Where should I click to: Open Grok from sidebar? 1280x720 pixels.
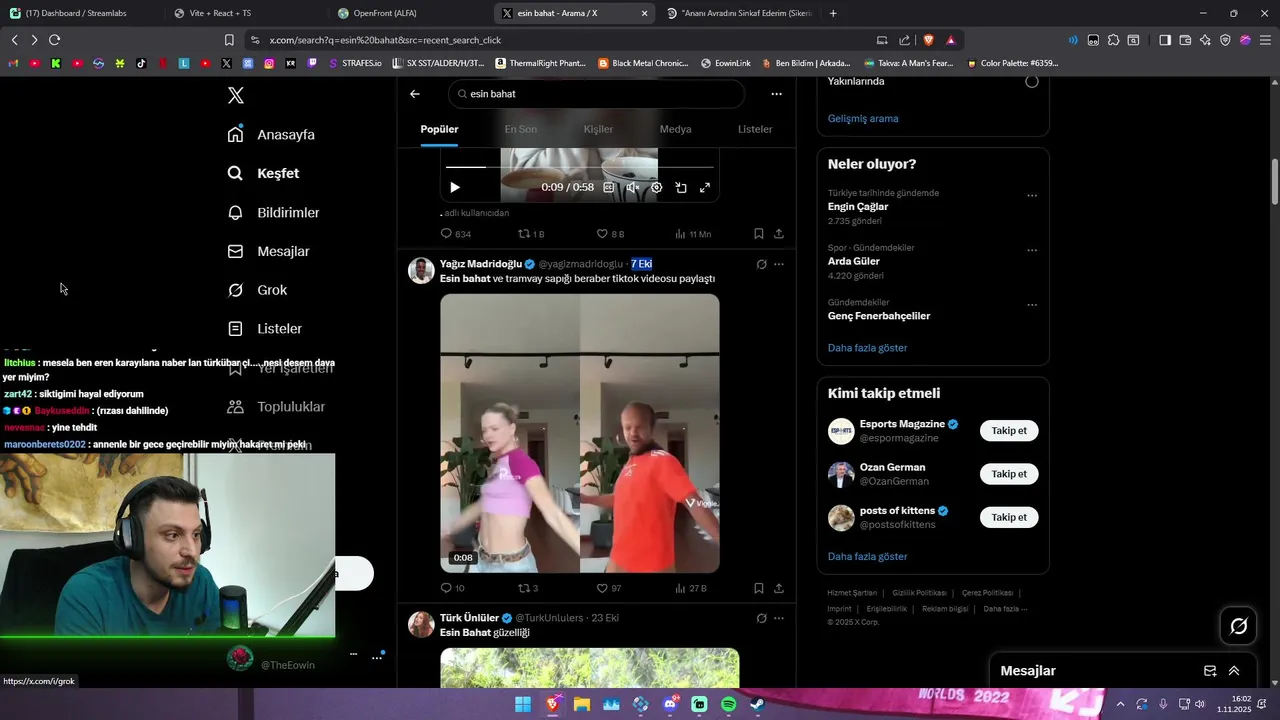coord(257,290)
